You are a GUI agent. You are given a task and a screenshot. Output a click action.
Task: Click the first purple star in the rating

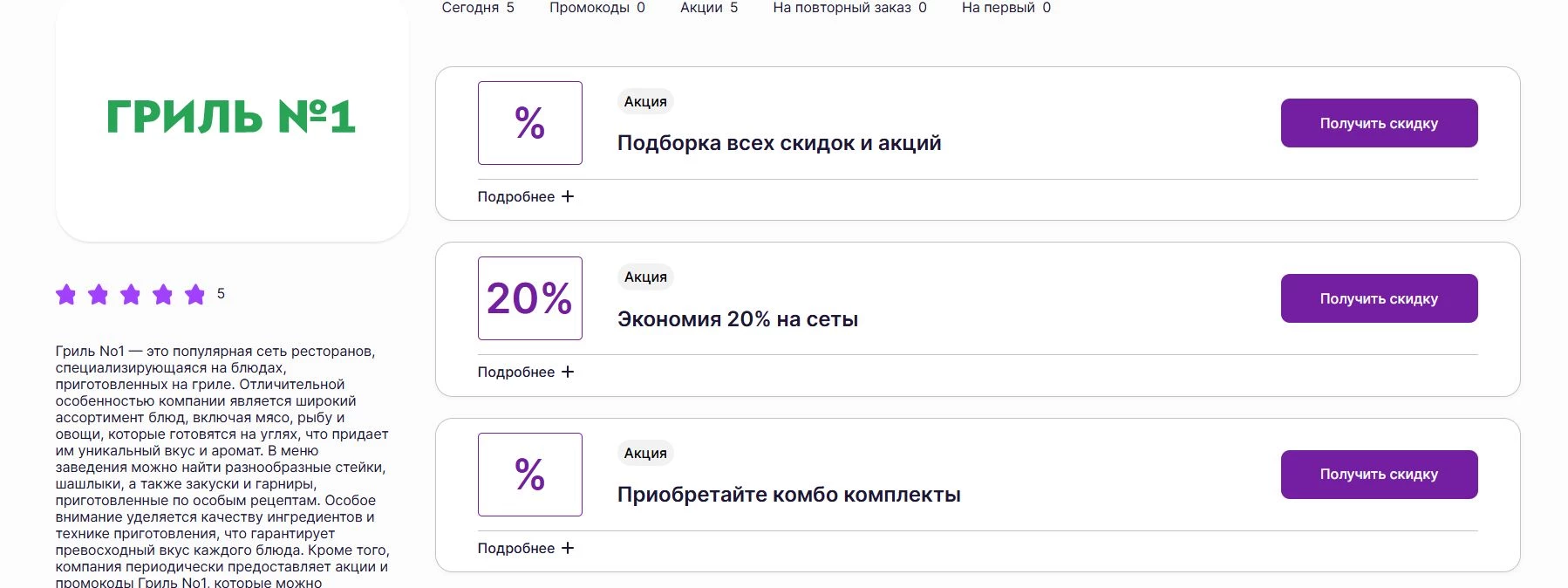[x=68, y=295]
